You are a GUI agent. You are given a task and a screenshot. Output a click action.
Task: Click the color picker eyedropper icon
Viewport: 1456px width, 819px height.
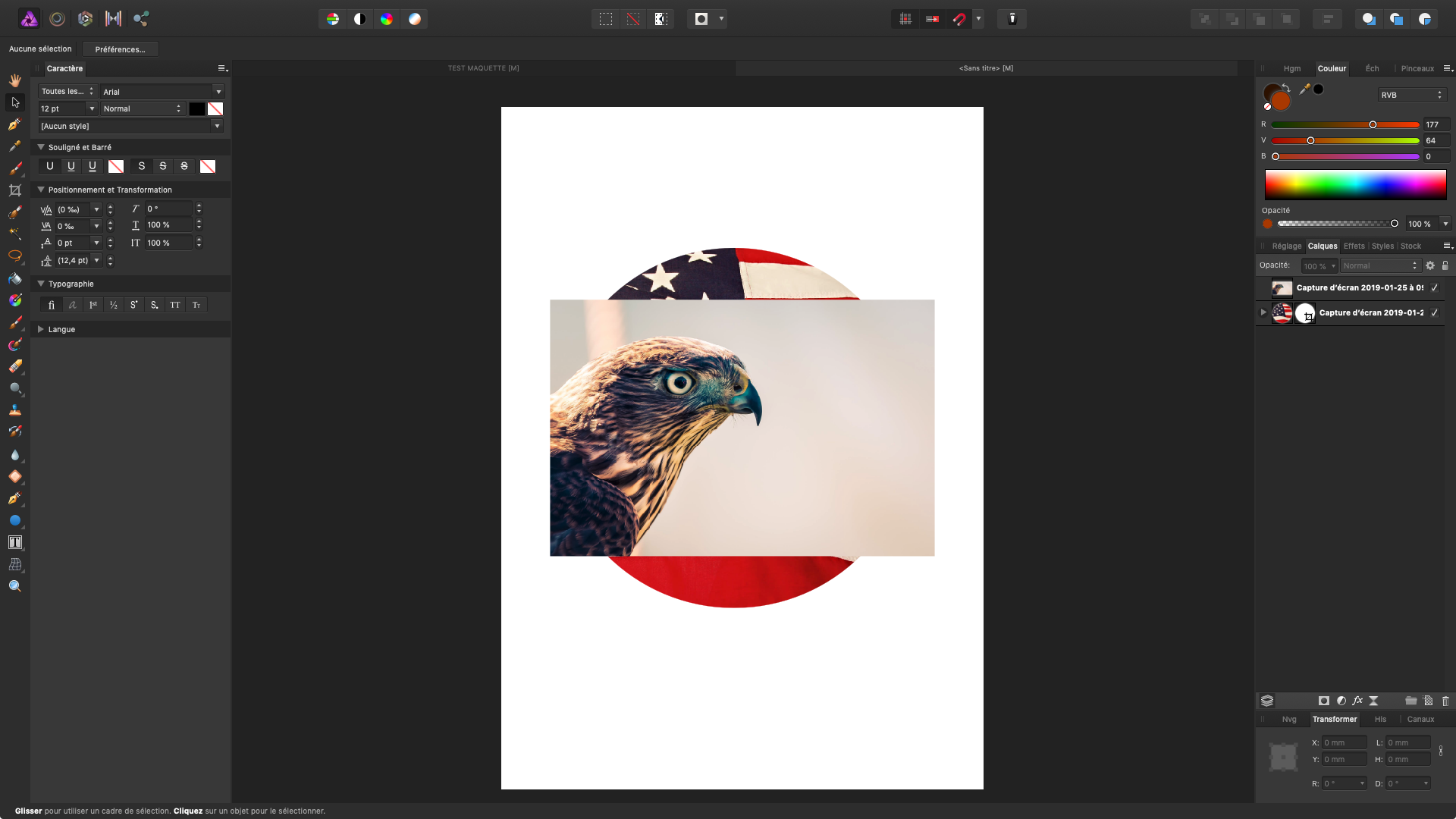click(1304, 89)
